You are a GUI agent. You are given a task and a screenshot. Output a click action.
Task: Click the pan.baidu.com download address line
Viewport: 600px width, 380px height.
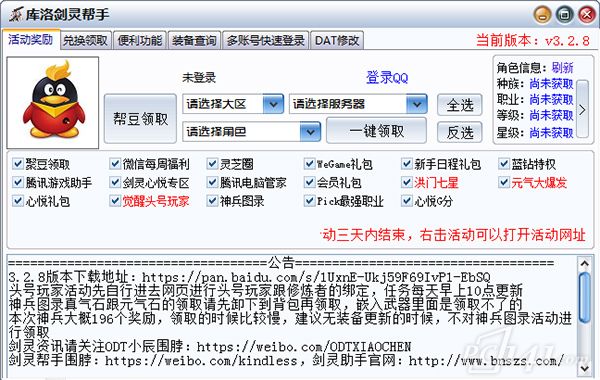[x=249, y=277]
